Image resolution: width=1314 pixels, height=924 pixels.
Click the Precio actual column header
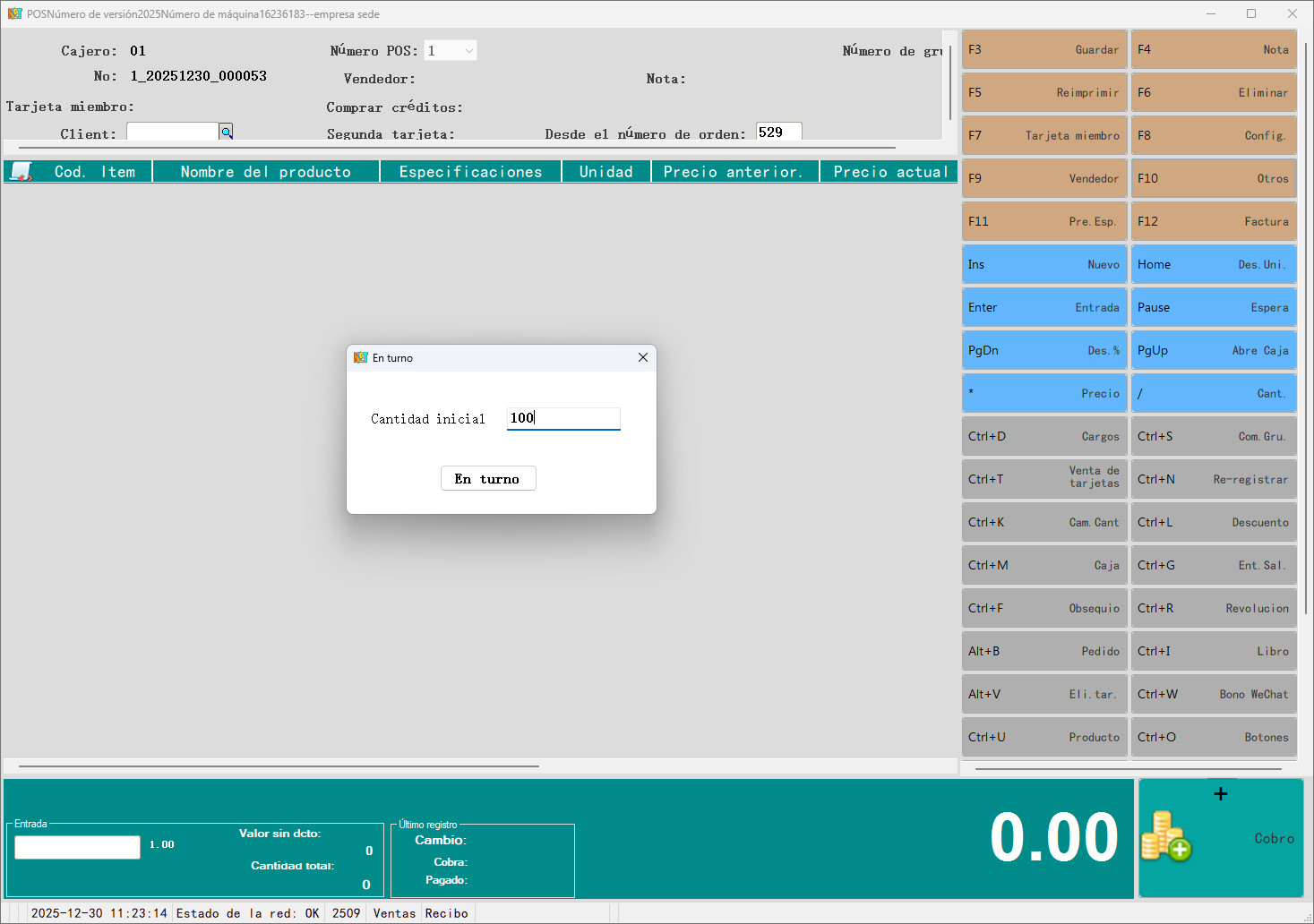click(889, 172)
